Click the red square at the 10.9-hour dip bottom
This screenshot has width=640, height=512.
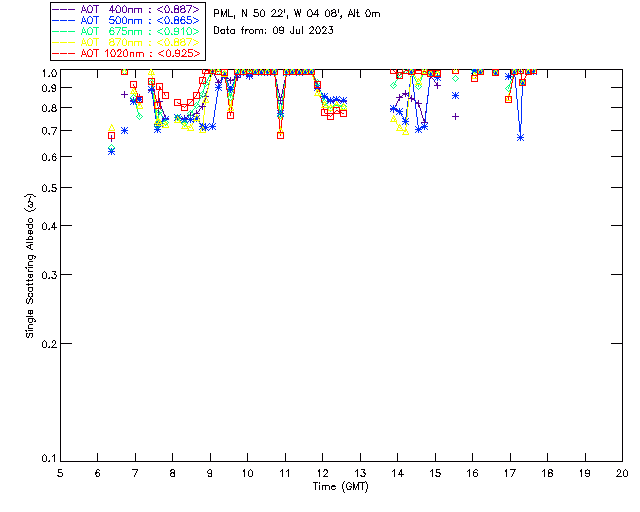(x=280, y=136)
